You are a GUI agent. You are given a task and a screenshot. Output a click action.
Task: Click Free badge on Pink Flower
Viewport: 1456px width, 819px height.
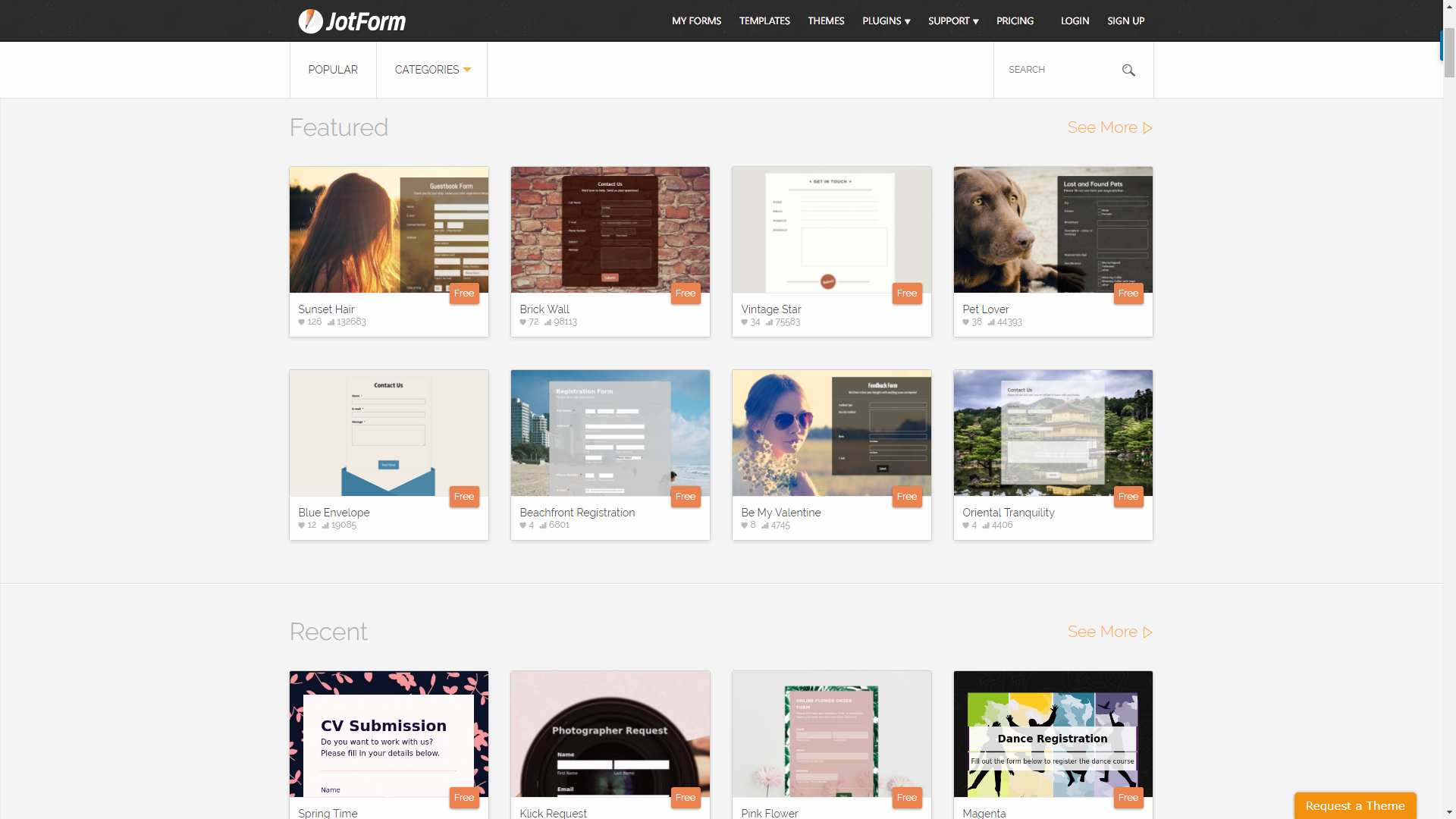point(907,798)
